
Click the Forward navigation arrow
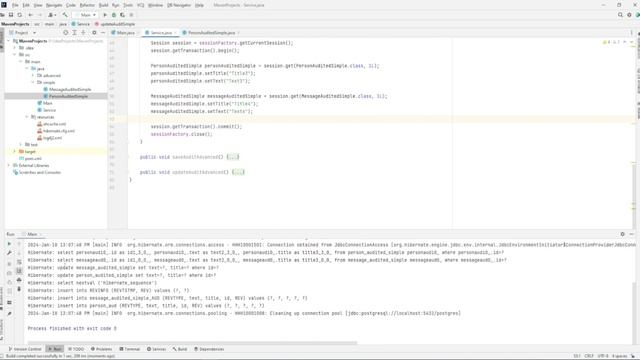[40, 15]
